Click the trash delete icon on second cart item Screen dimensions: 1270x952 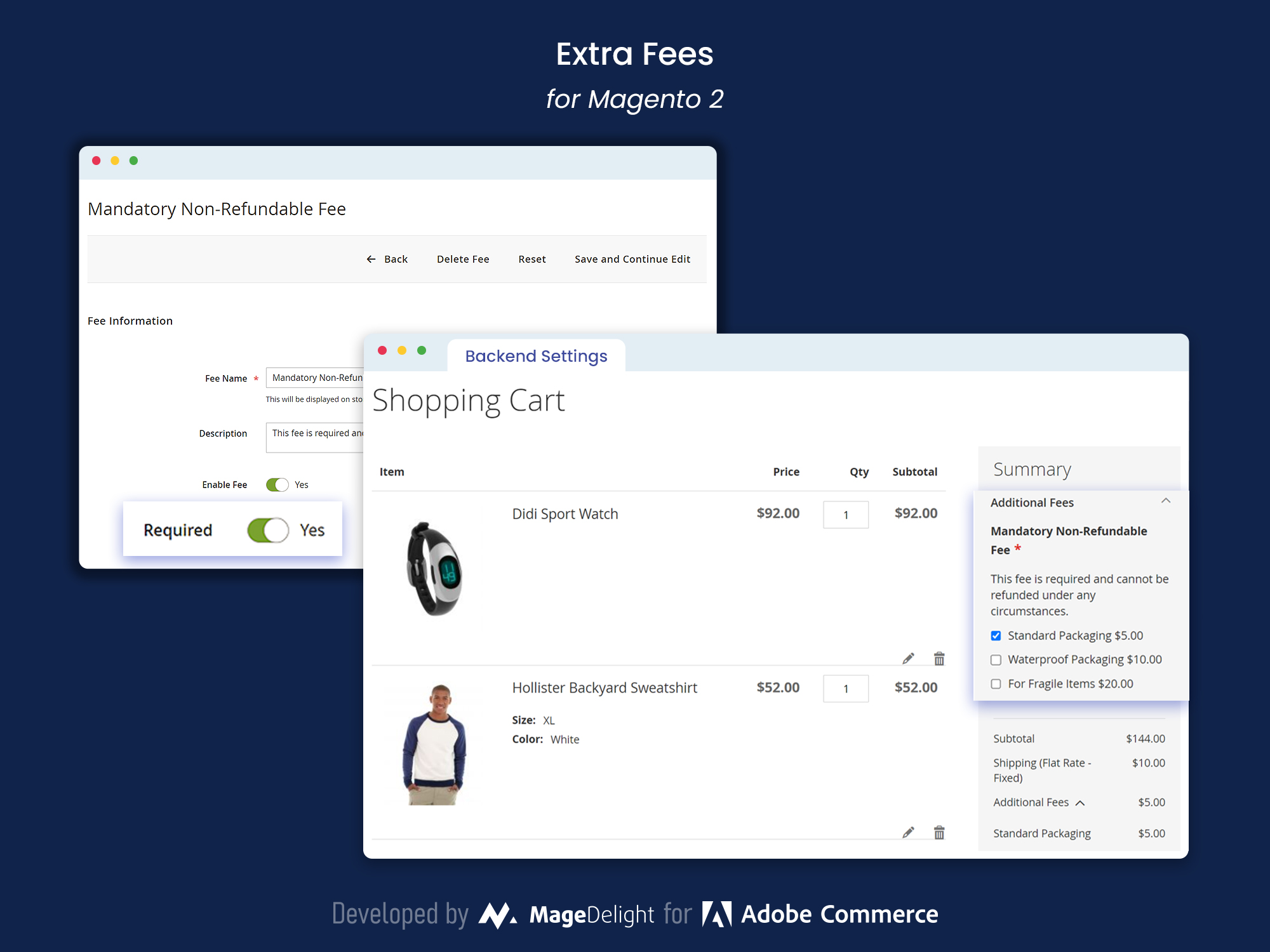938,832
